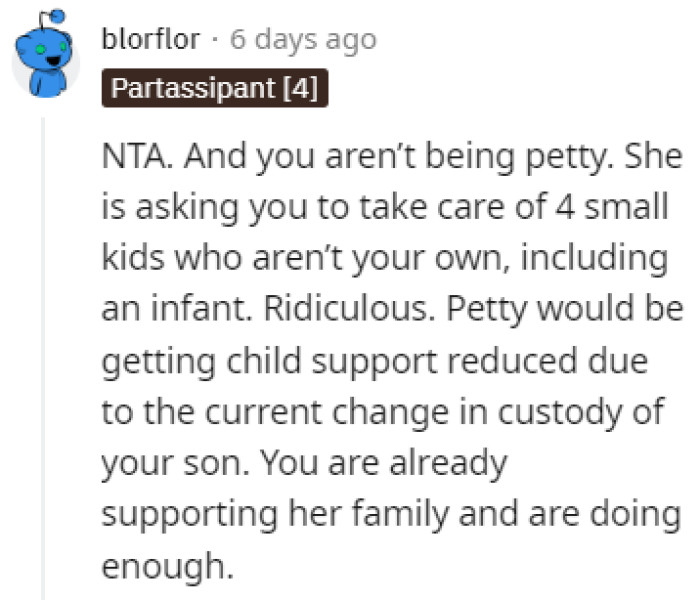Click the "your son. You are already" line

coord(304,464)
